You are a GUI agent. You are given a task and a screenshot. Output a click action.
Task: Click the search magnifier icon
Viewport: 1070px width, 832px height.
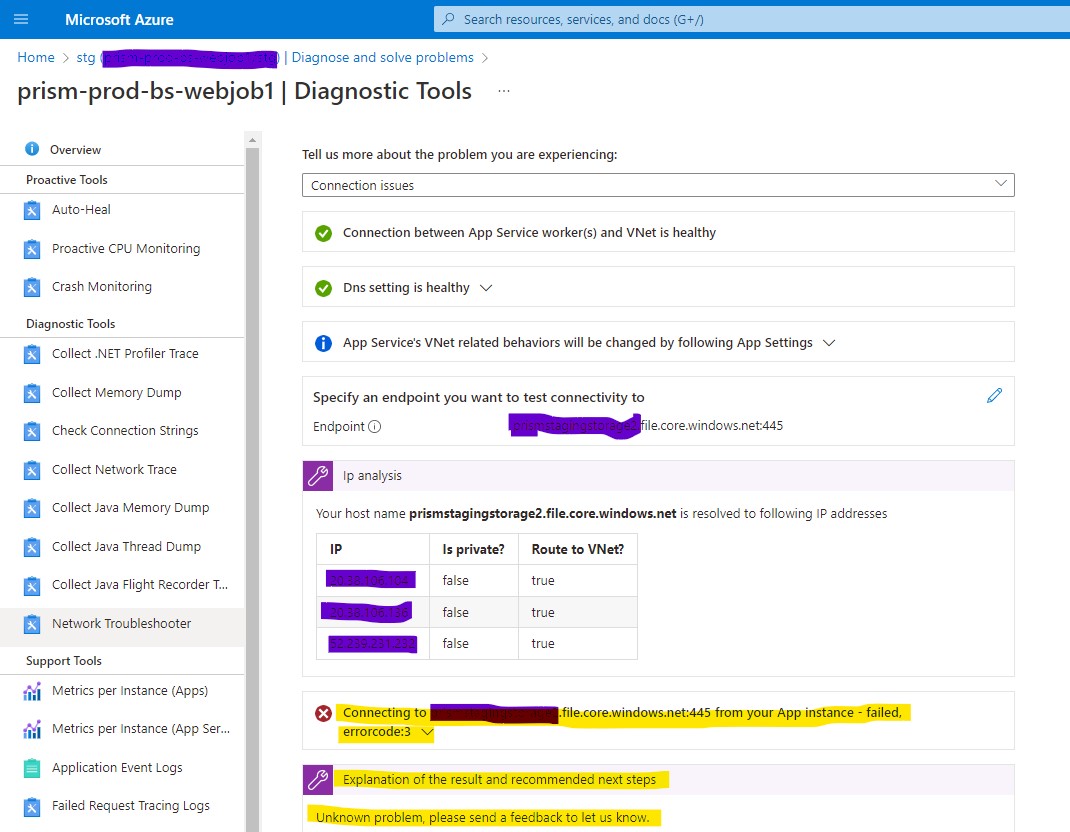tap(448, 19)
